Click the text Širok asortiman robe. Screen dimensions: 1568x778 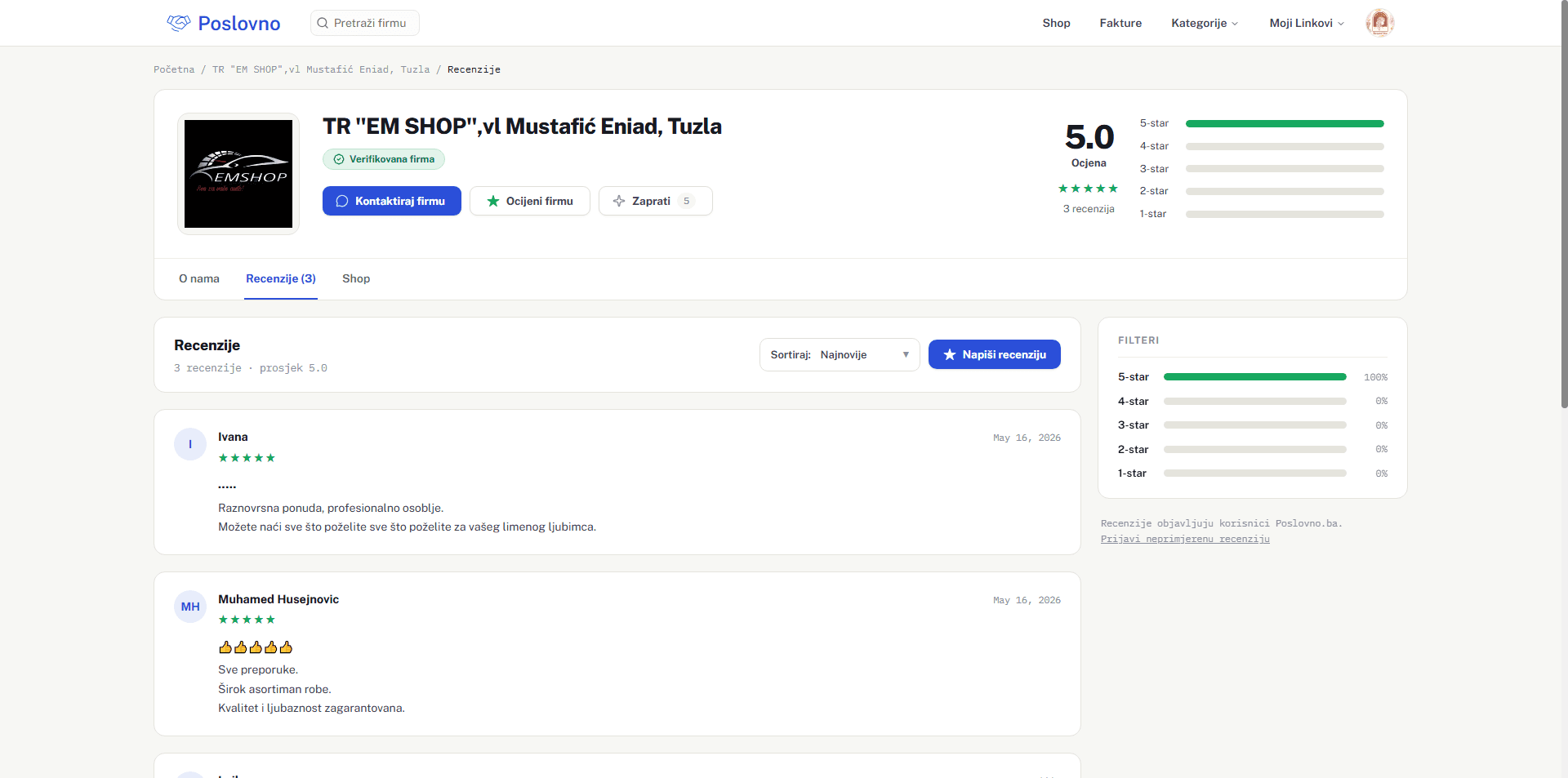click(x=274, y=689)
